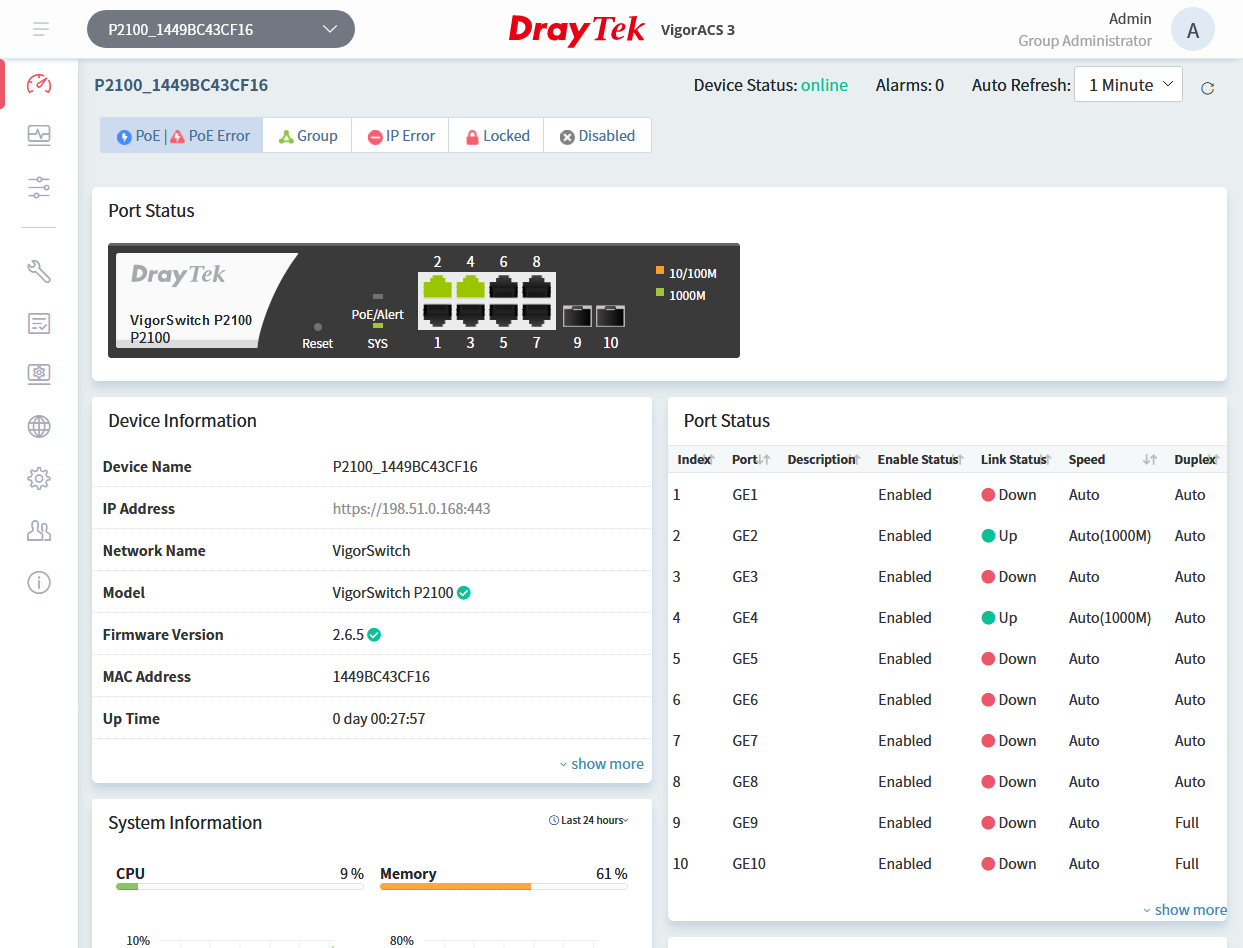Click show more under Device Information

tap(601, 764)
